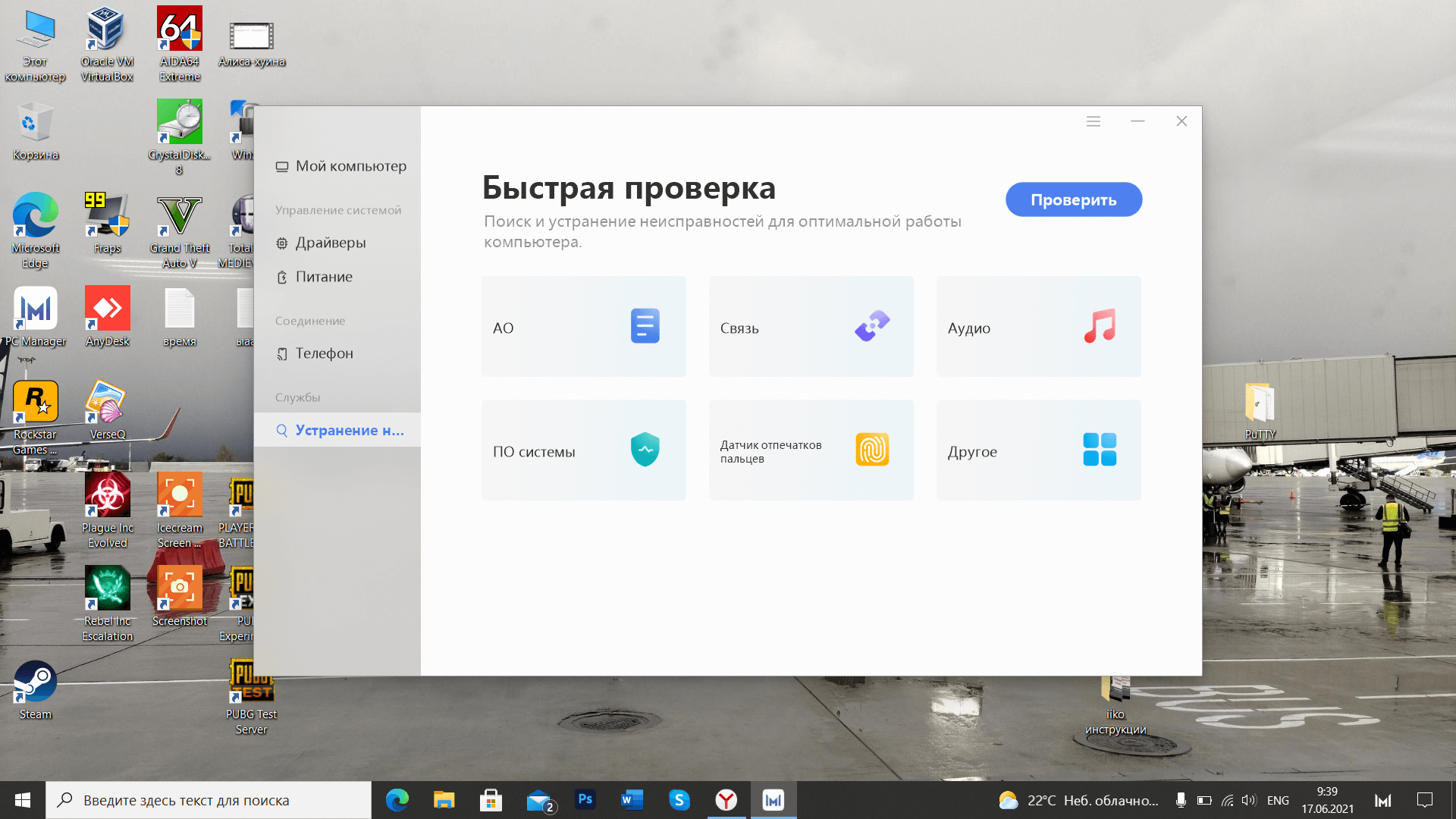Open PC Manager app from taskbar
This screenshot has width=1456, height=819.
click(x=775, y=800)
